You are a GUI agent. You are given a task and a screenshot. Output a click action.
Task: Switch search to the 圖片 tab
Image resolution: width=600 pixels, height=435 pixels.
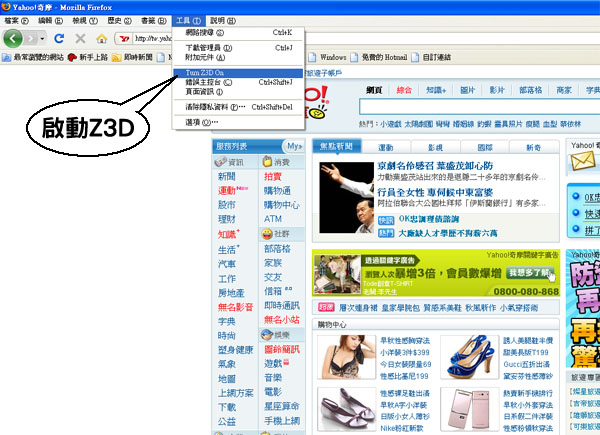click(x=467, y=90)
